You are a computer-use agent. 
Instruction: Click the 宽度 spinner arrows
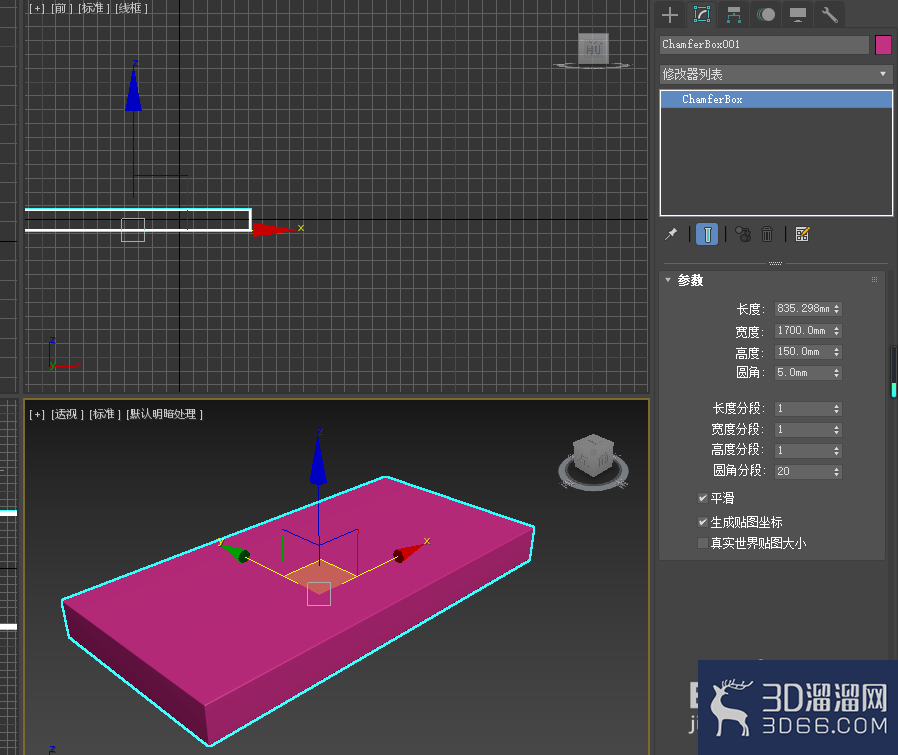pyautogui.click(x=837, y=331)
